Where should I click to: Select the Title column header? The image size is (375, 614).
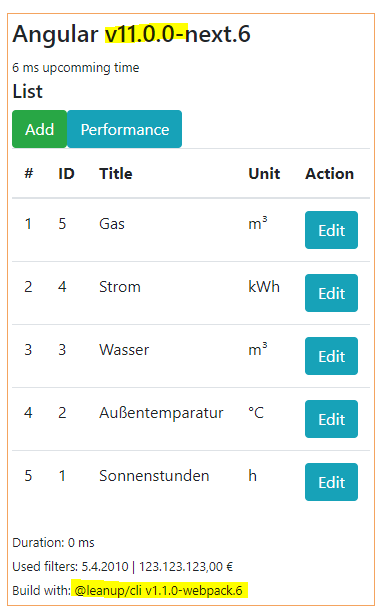[116, 173]
